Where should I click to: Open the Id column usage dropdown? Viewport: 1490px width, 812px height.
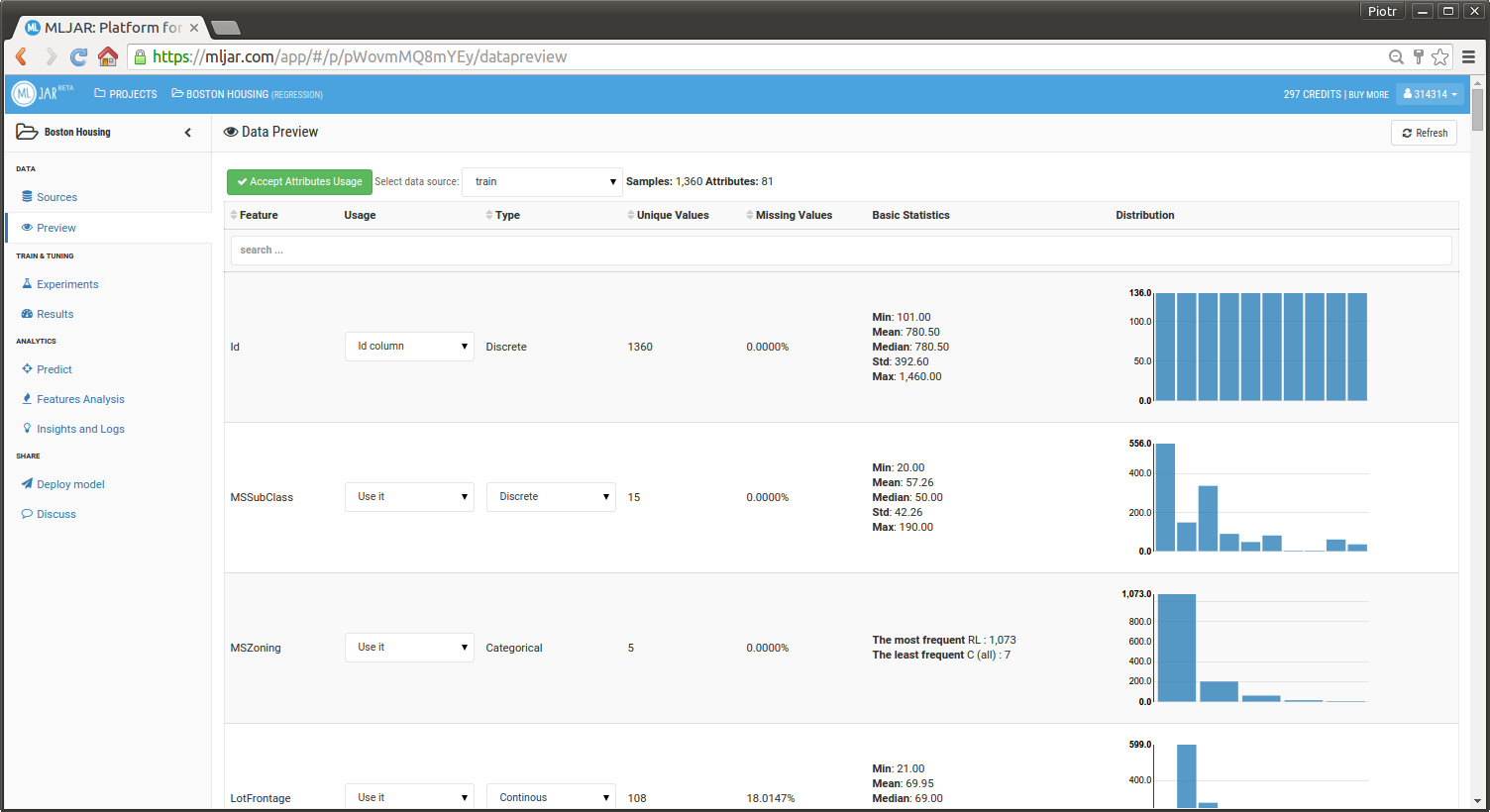(x=409, y=347)
